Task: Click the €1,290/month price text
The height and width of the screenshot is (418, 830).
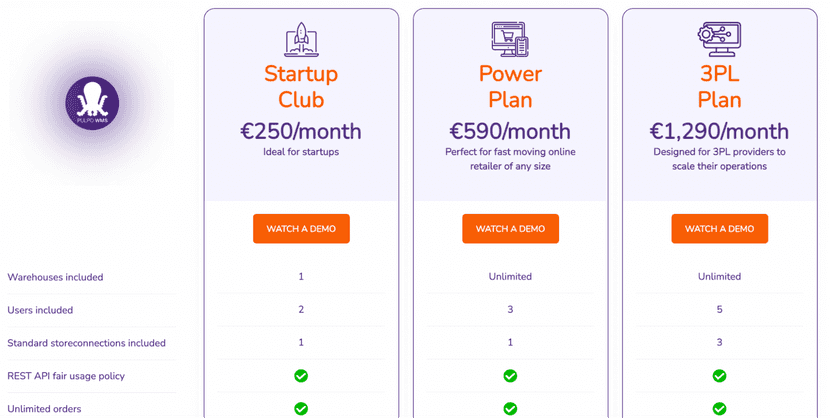Action: pos(719,132)
